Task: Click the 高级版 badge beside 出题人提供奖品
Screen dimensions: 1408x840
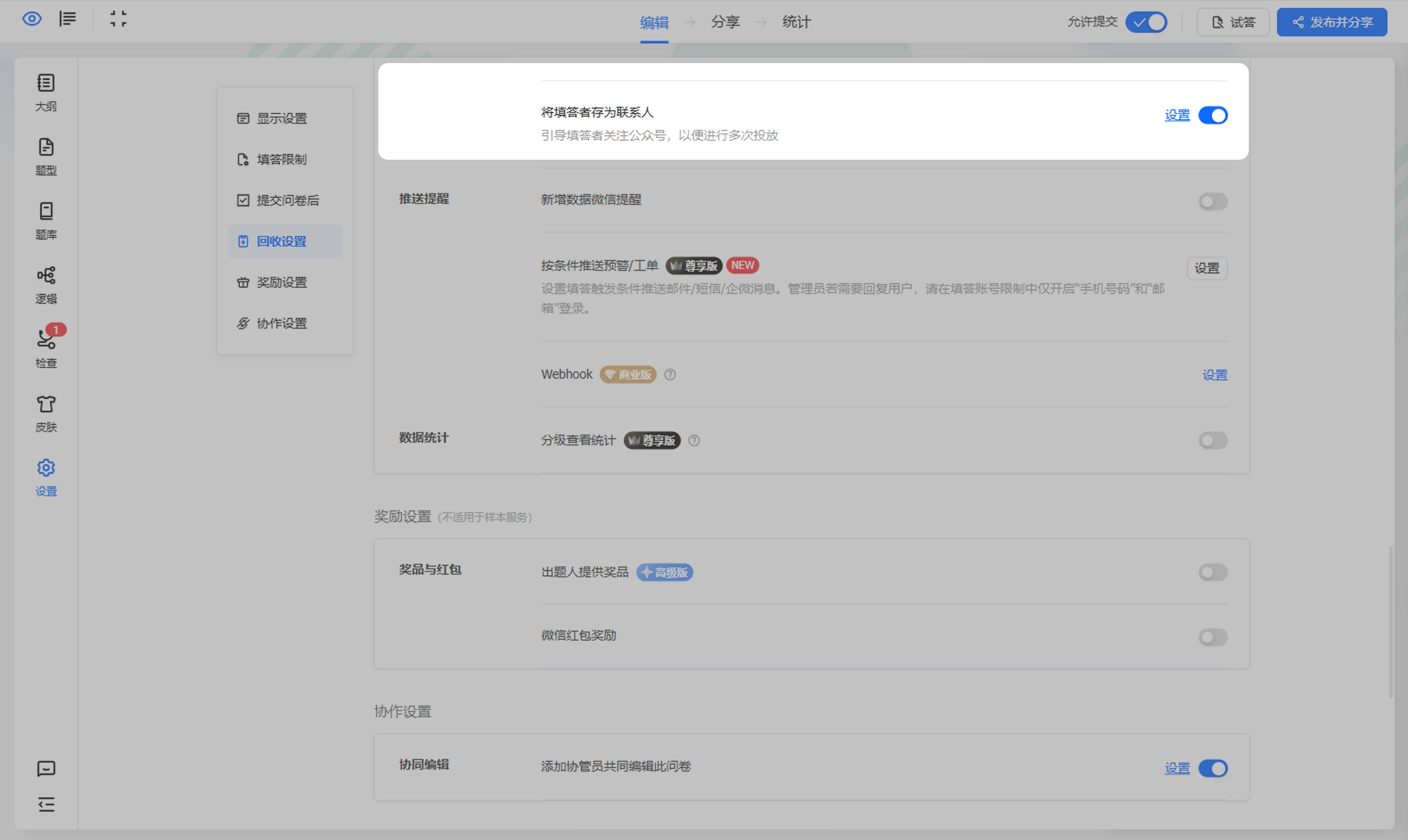Action: click(x=665, y=572)
